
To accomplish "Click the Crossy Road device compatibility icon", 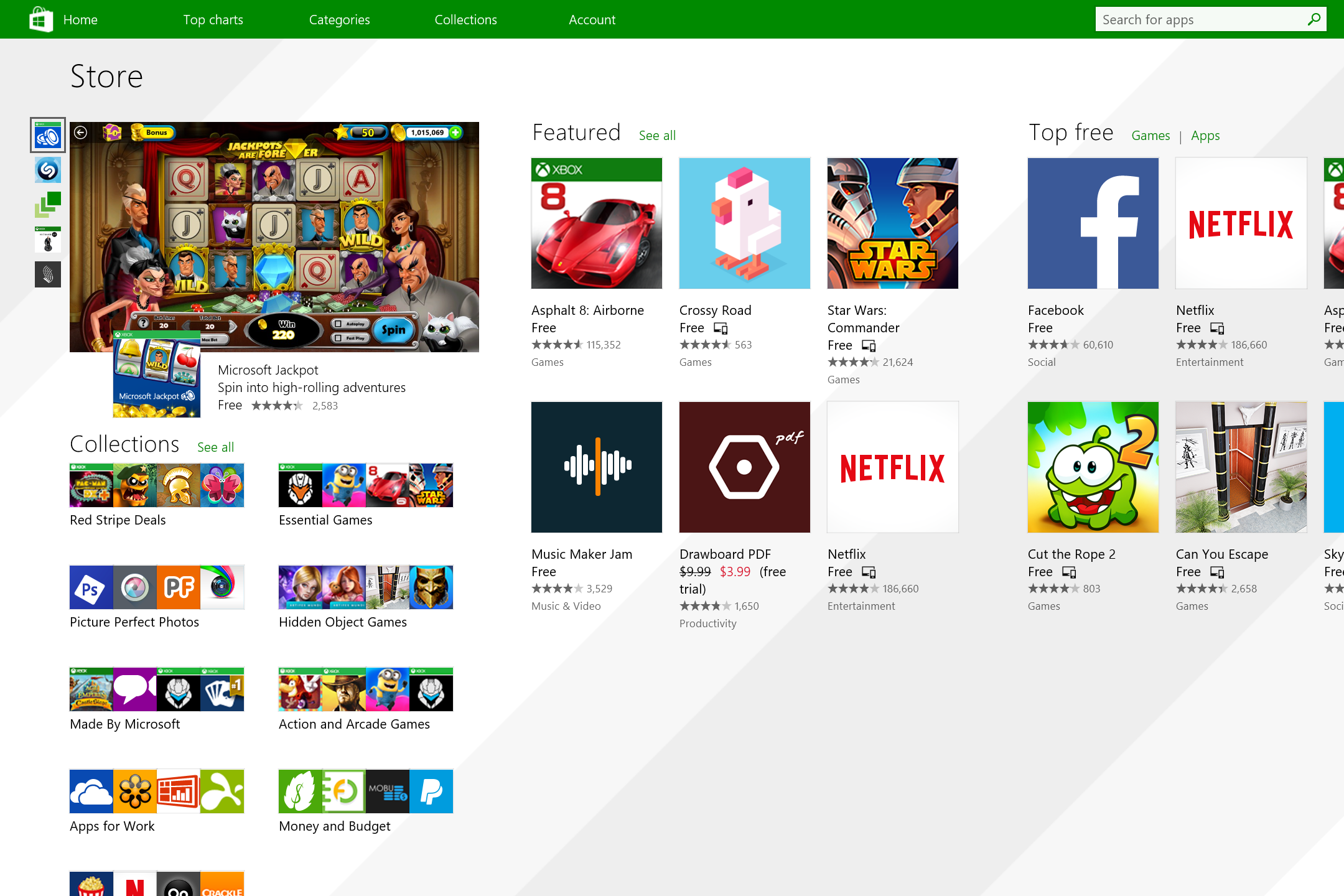I will [x=721, y=328].
